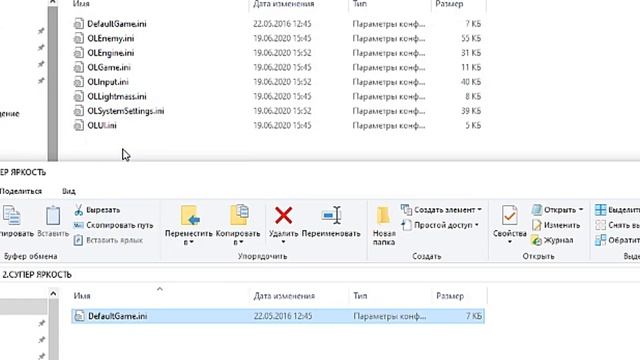The width and height of the screenshot is (640, 360).
Task: Click Invert selection (Обратить) icon
Action: pos(600,240)
